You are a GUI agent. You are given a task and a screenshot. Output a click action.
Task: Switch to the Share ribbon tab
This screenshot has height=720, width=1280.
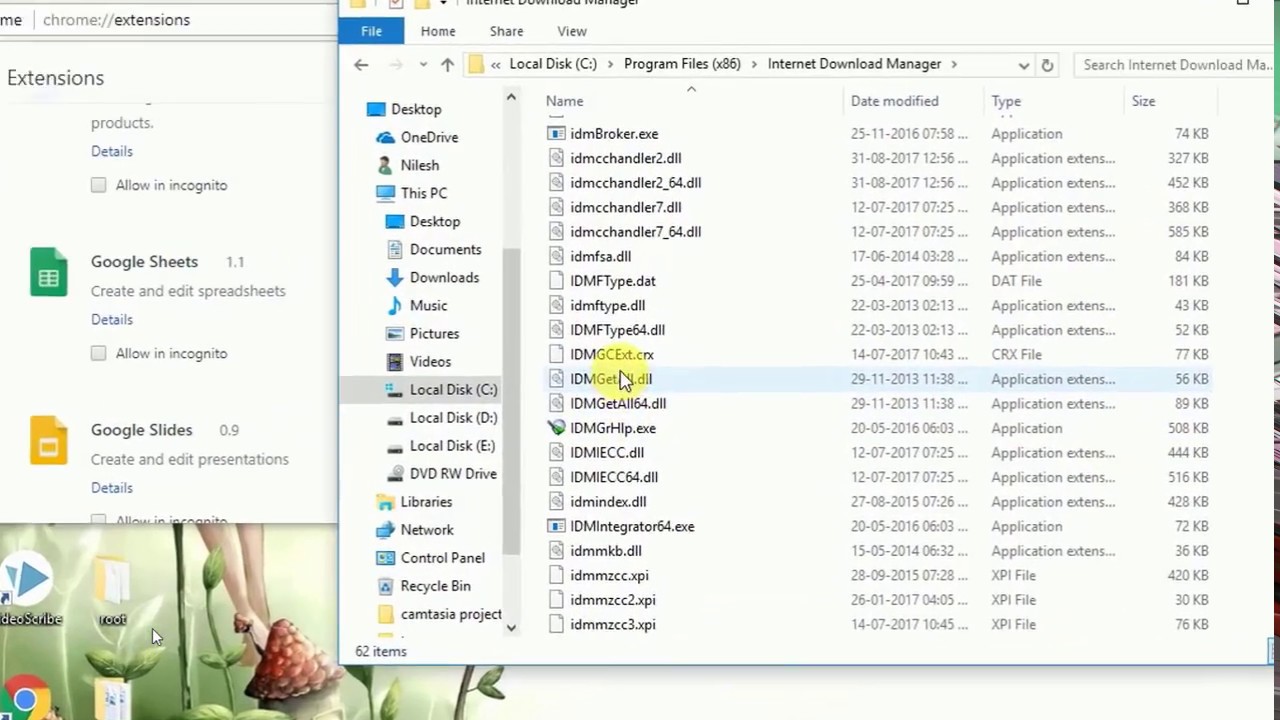coord(506,31)
